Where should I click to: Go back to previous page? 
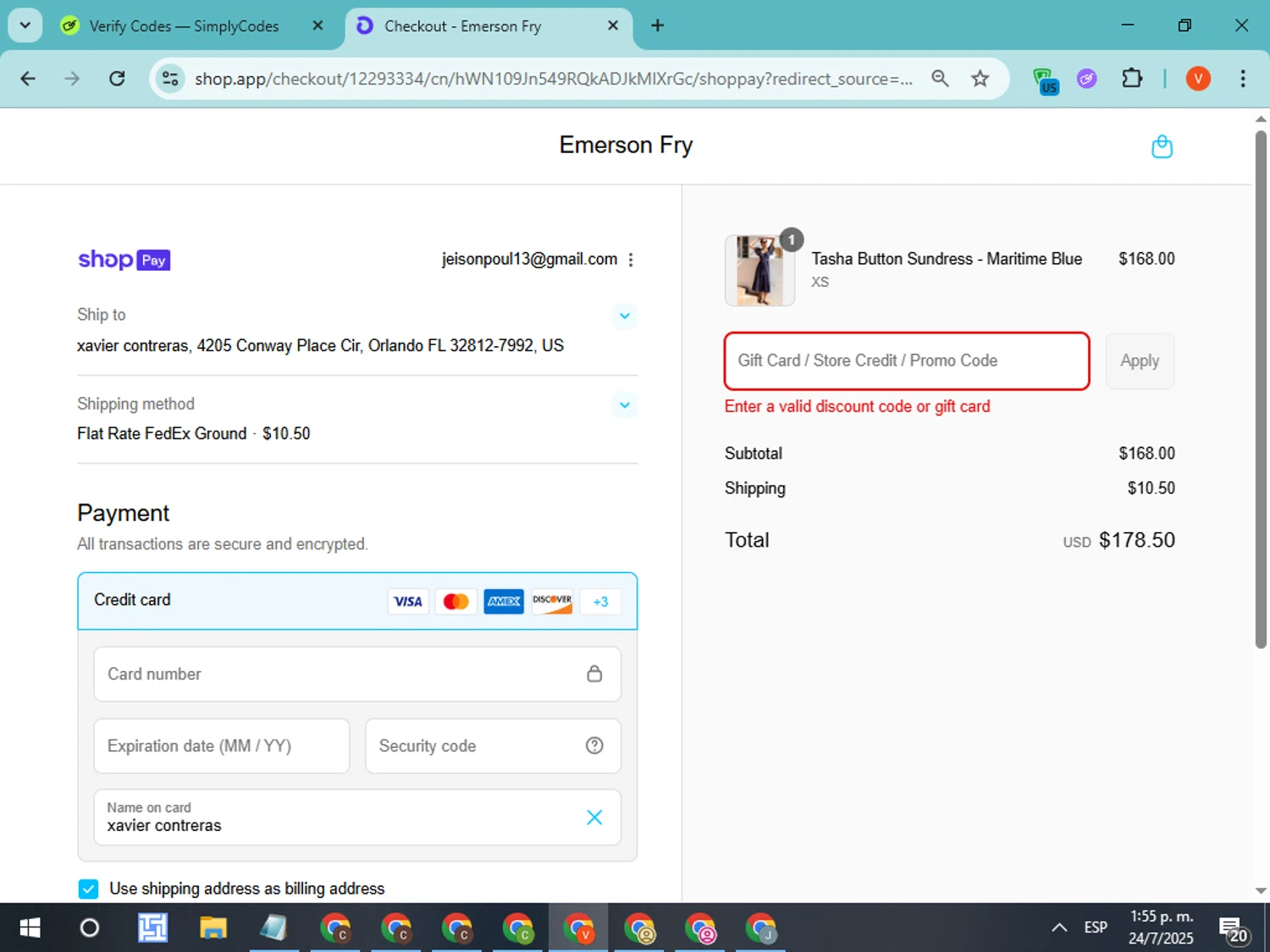coord(28,79)
